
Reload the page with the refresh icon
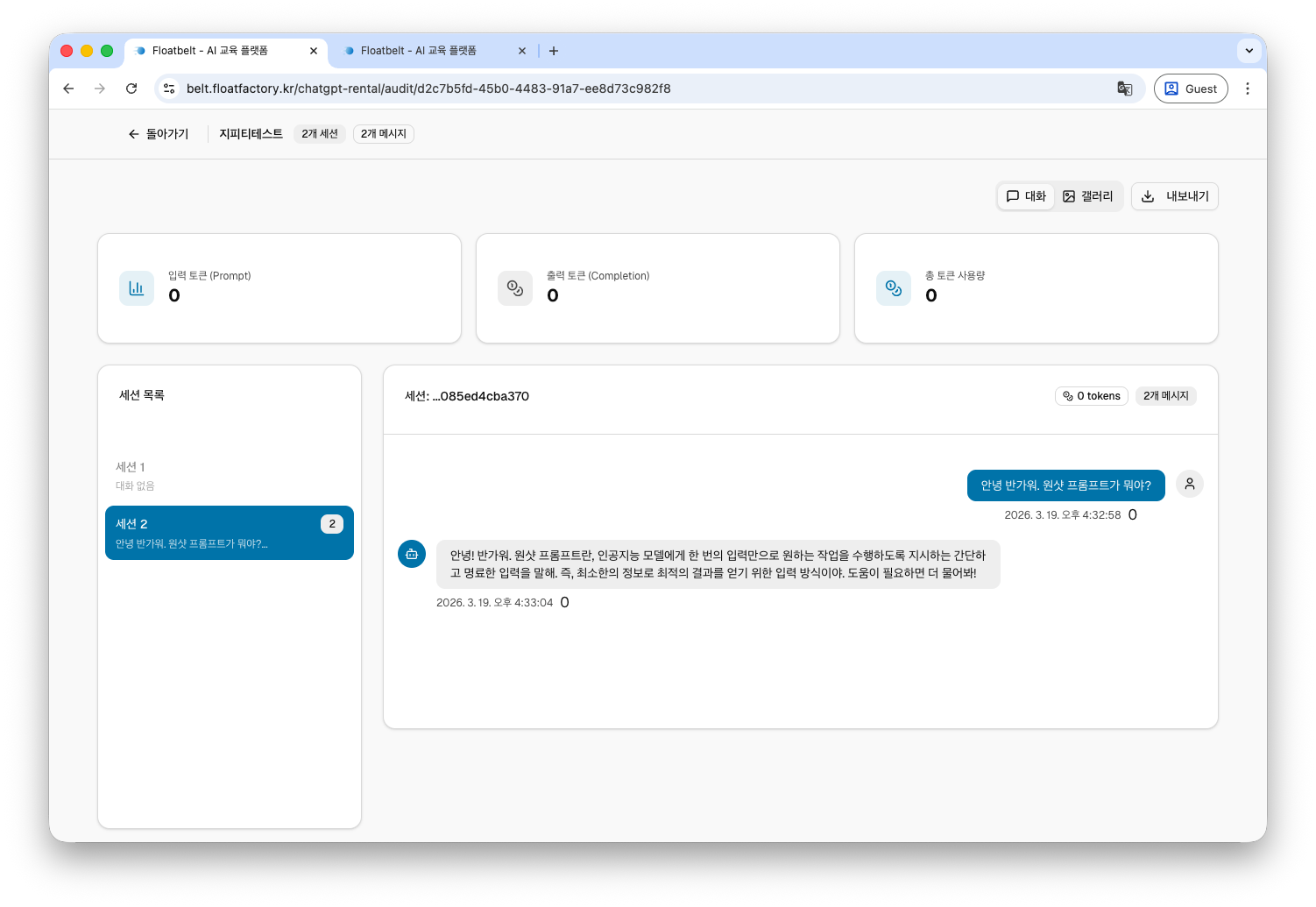click(131, 89)
